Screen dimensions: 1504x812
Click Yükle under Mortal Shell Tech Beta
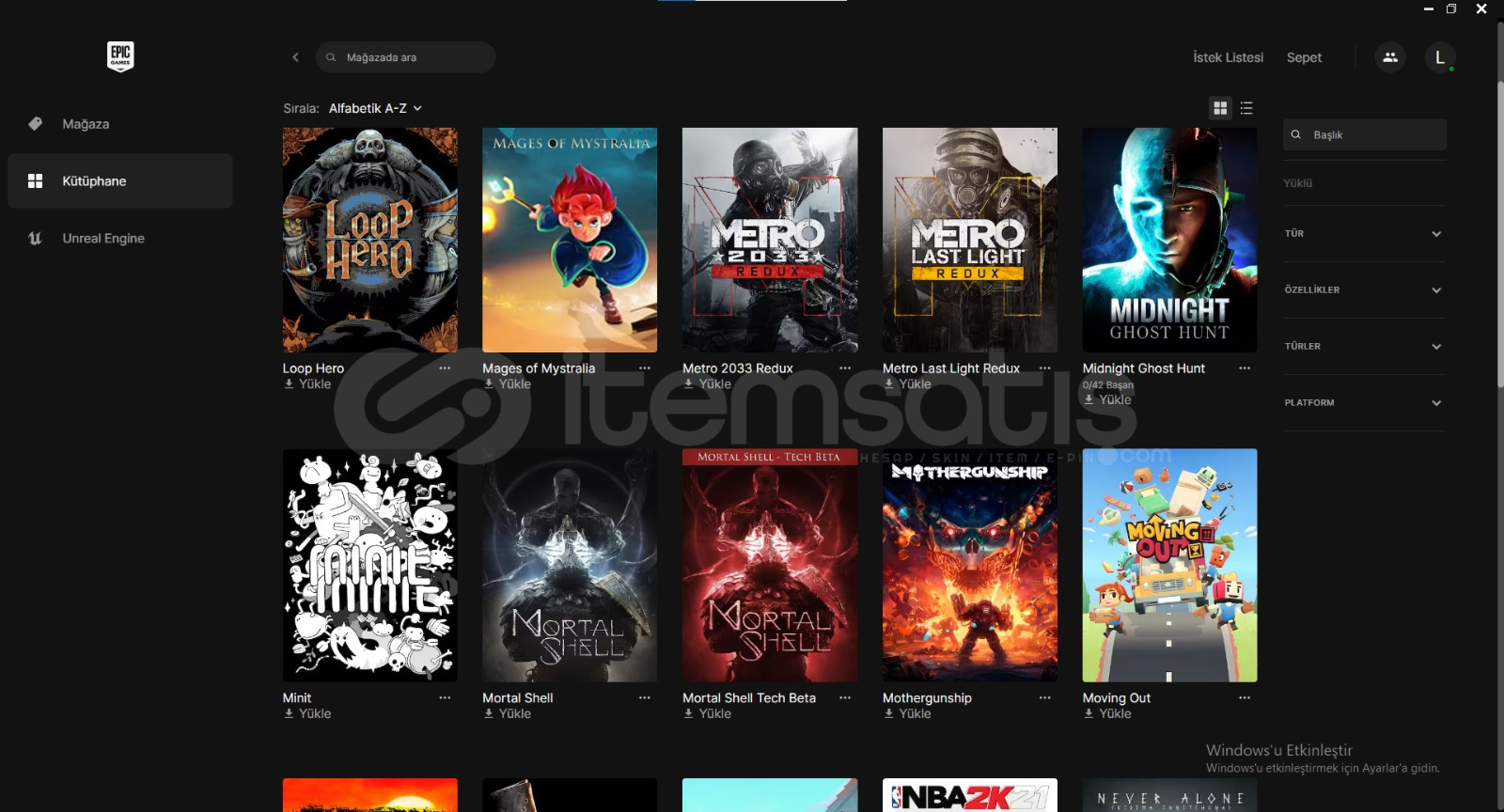[708, 713]
